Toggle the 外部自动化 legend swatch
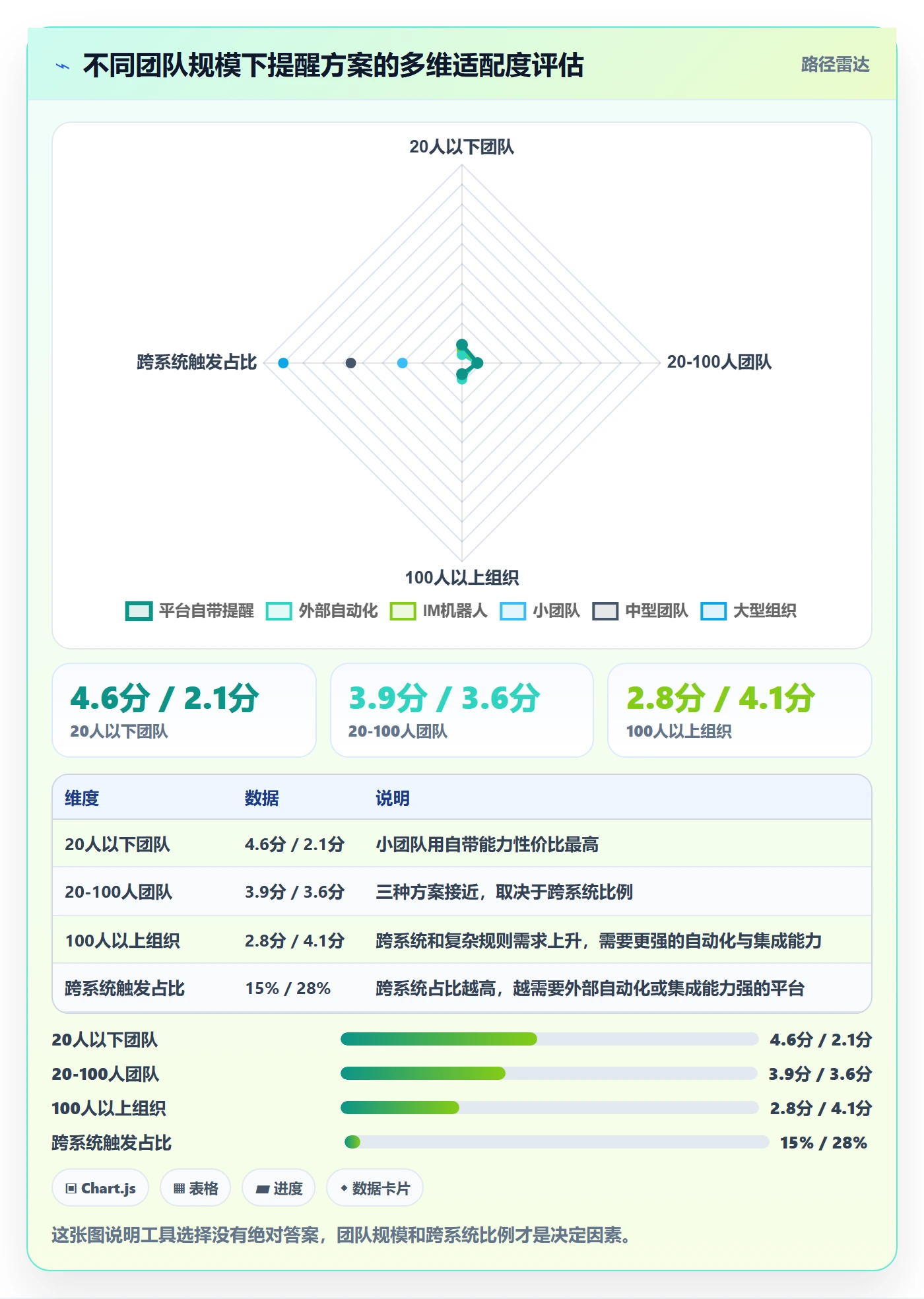 279,611
